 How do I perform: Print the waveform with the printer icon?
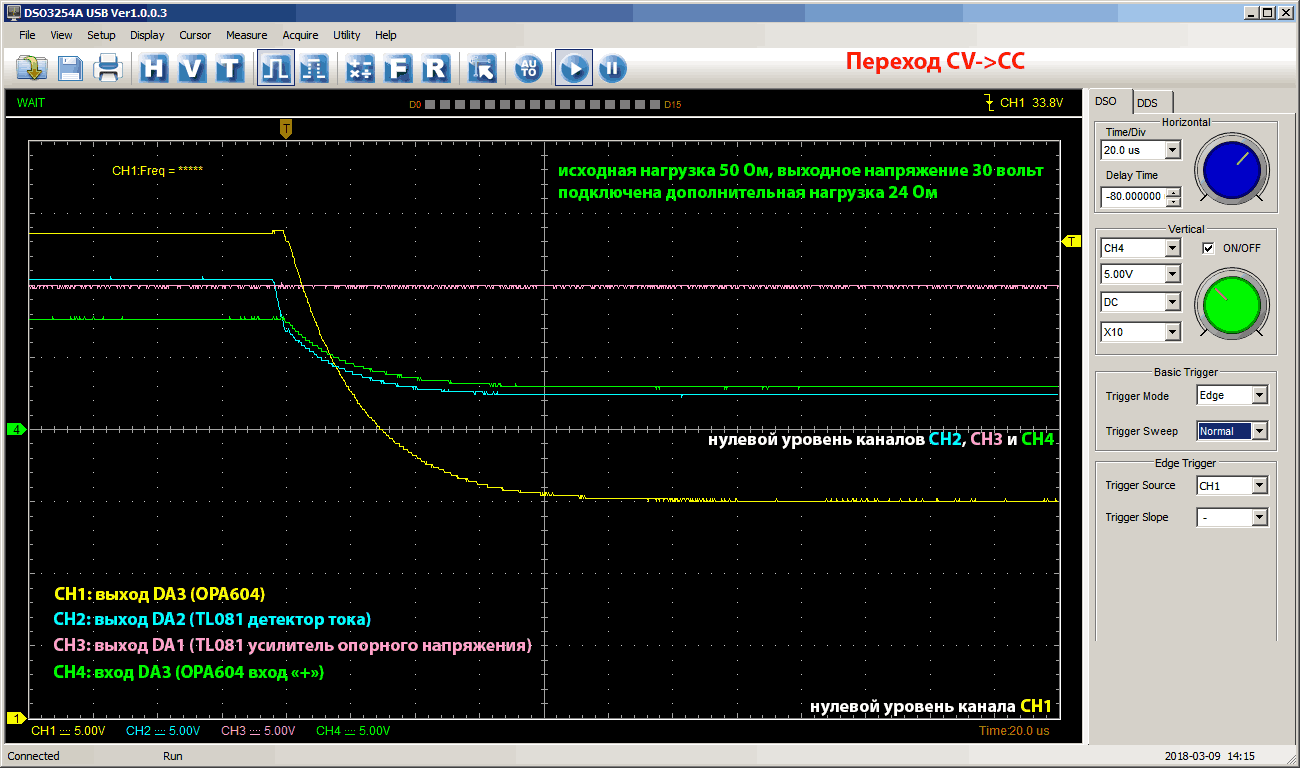coord(107,68)
